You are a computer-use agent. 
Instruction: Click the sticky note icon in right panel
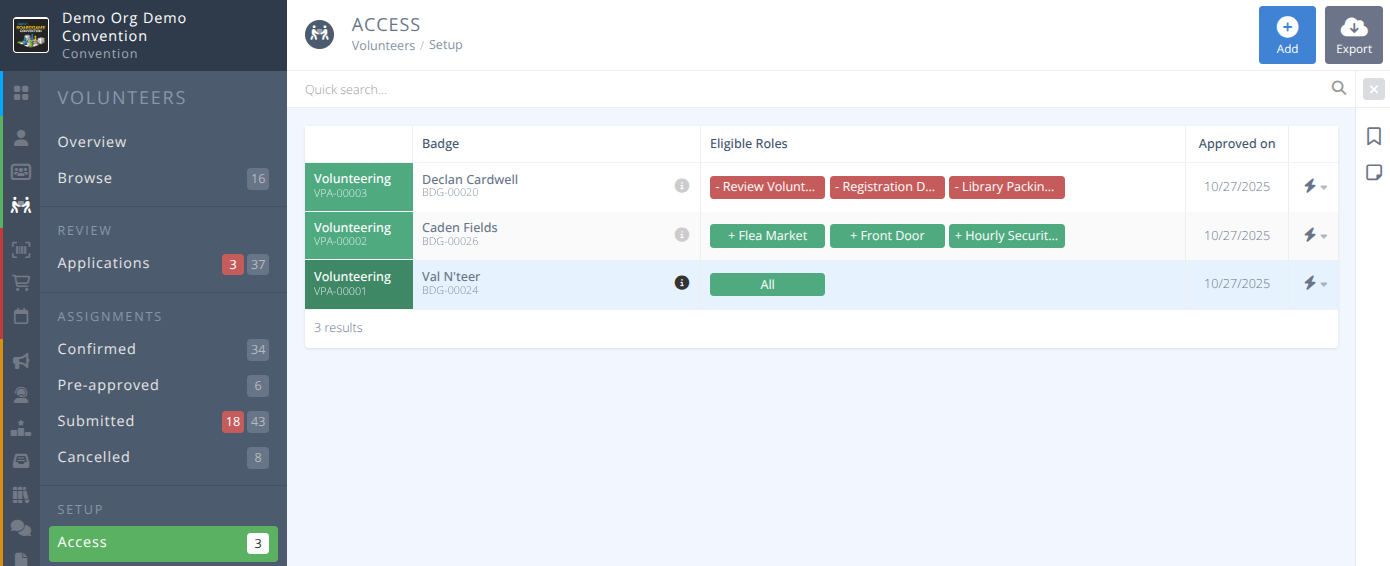pyautogui.click(x=1374, y=173)
